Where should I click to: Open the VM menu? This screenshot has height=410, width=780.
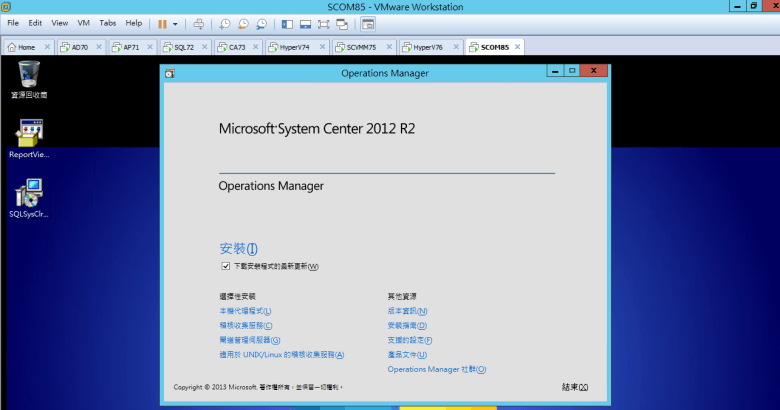[84, 22]
